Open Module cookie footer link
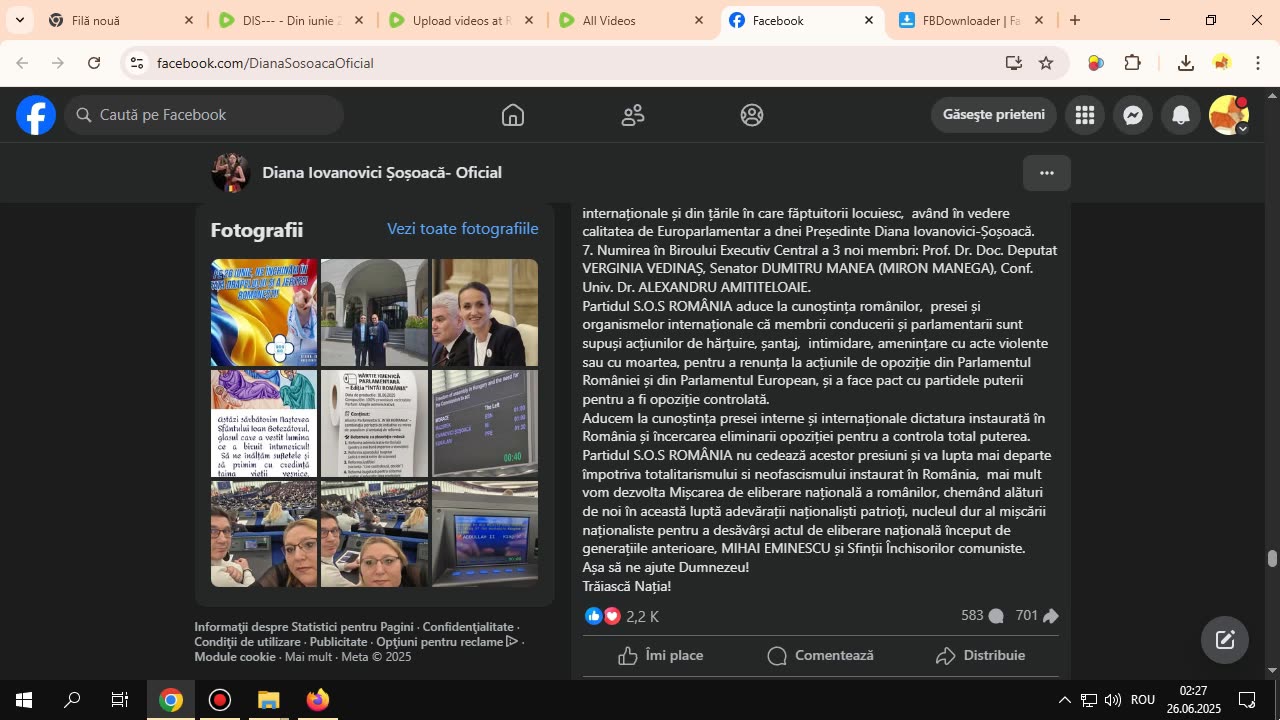The width and height of the screenshot is (1280, 720). click(x=235, y=657)
